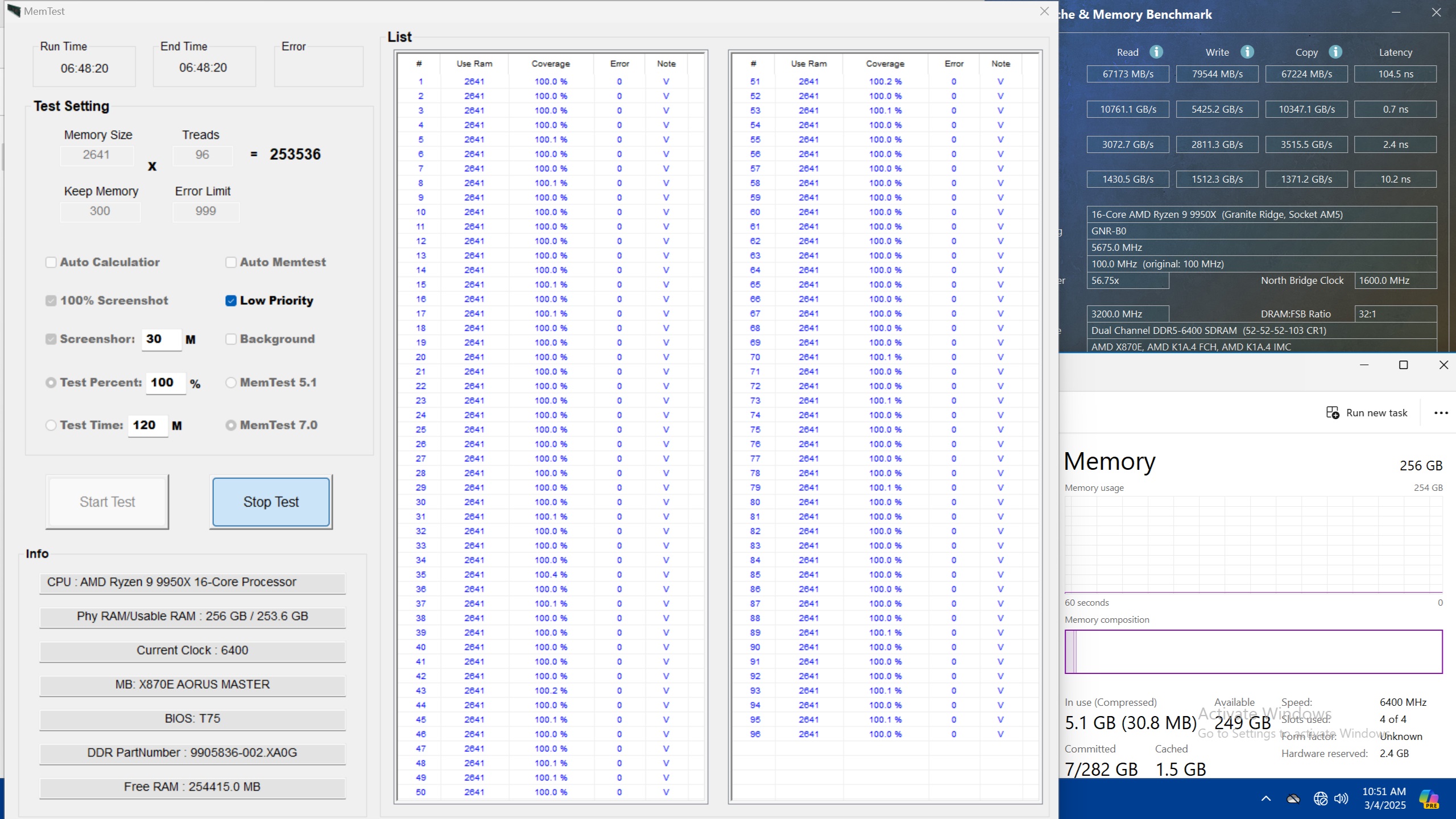Open the Read info icon in benchmark window

point(1156,52)
